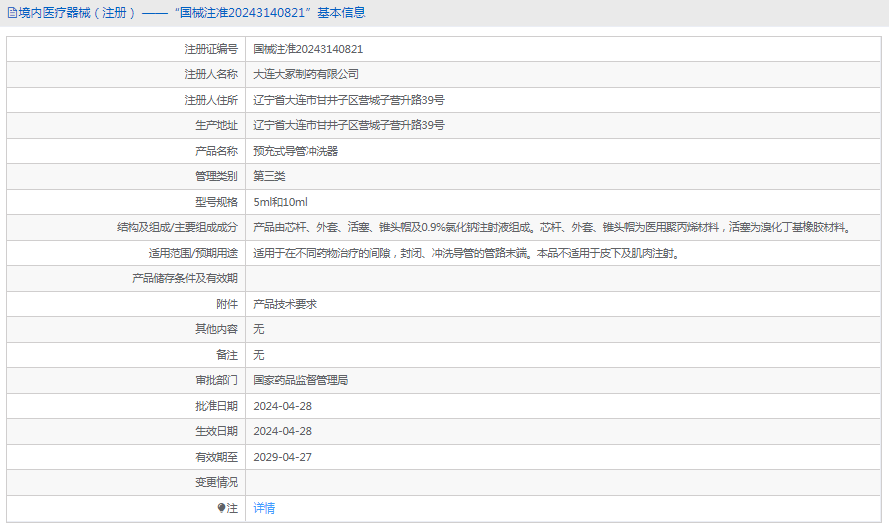The image size is (889, 529).
Task: Click the 无 value in 备注 row
Action: (259, 356)
